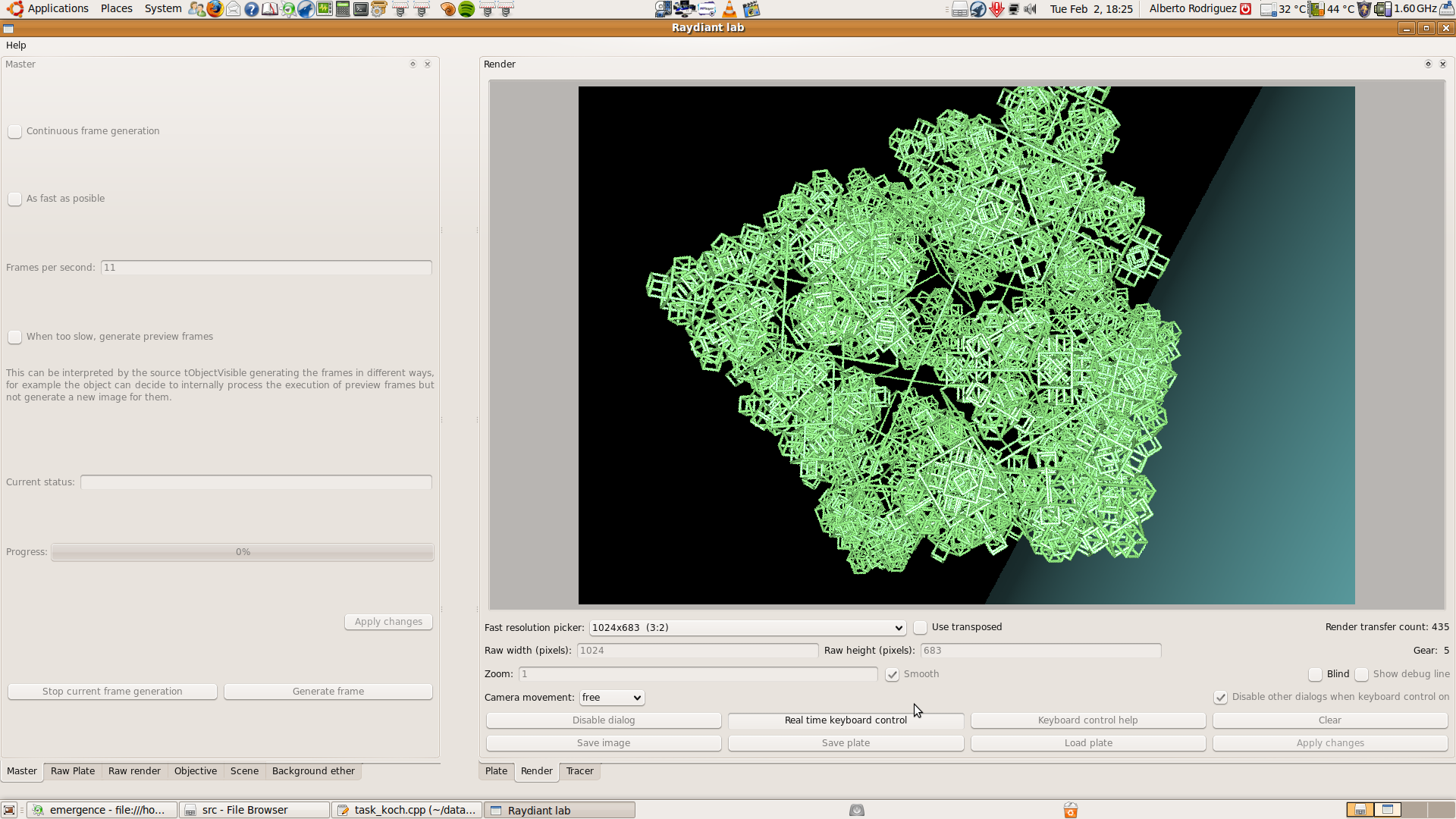Open the blue help question-mark icon
The width and height of the screenshot is (1456, 819).
click(x=252, y=9)
